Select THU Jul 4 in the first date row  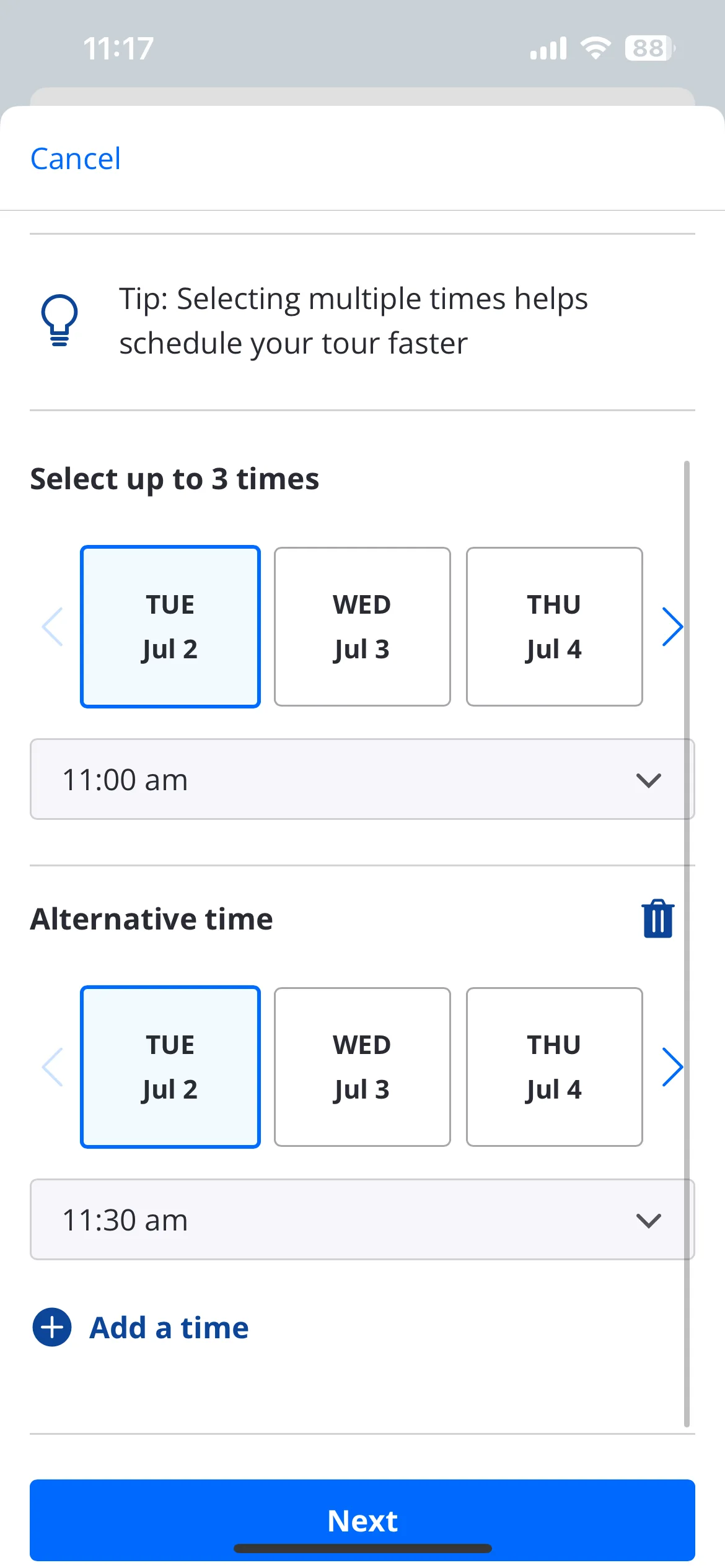[555, 627]
